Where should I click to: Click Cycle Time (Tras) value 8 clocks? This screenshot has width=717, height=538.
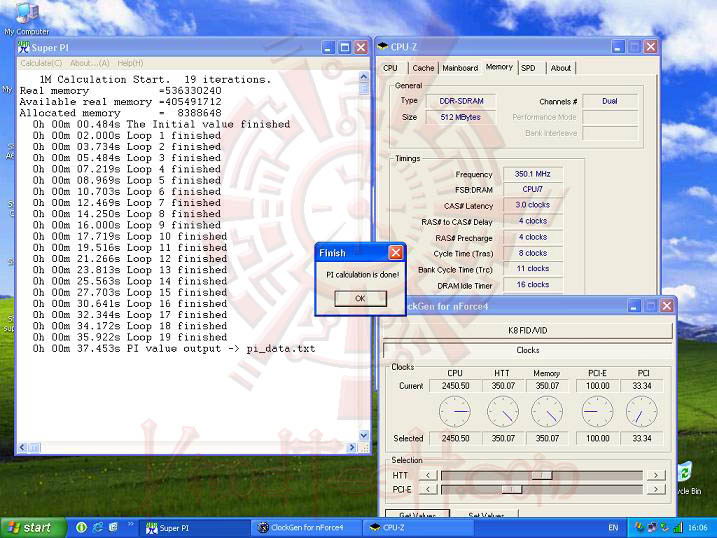coord(533,253)
